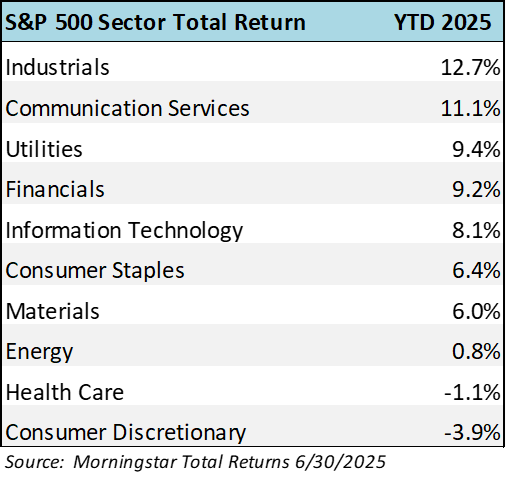Select the 8.1% return cell

(476, 230)
